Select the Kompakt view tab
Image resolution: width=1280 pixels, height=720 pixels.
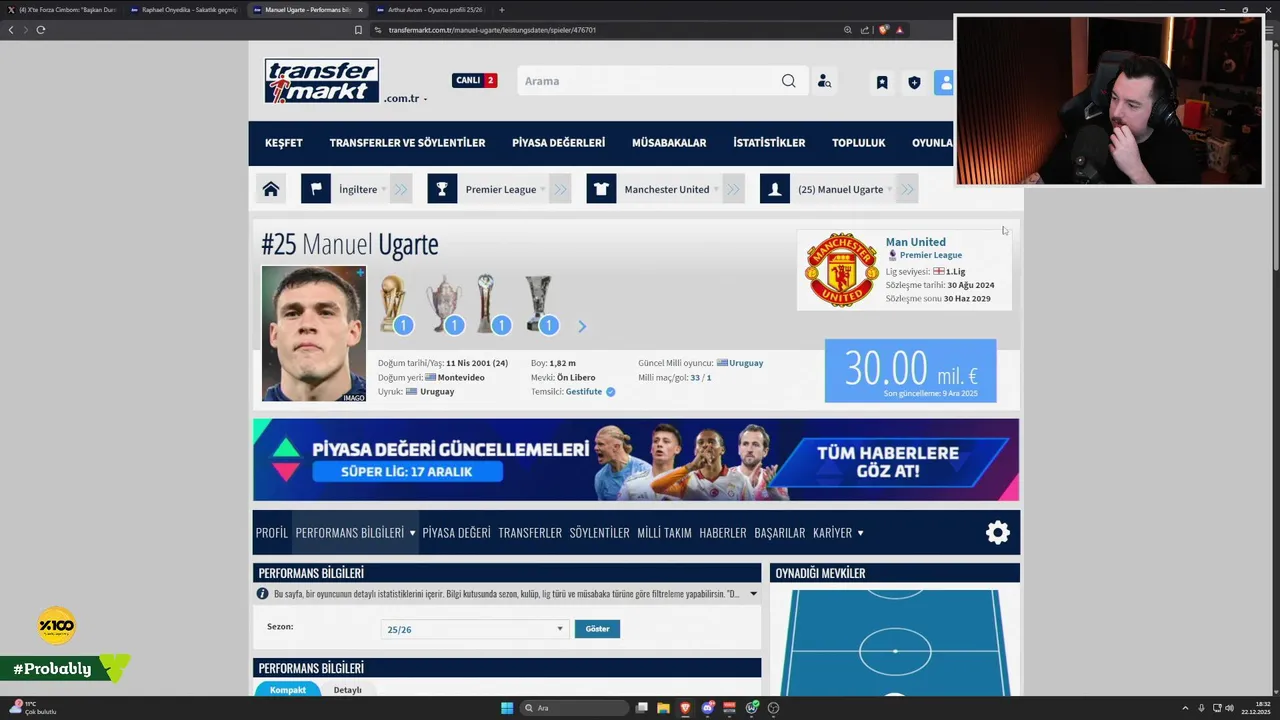[x=288, y=690]
